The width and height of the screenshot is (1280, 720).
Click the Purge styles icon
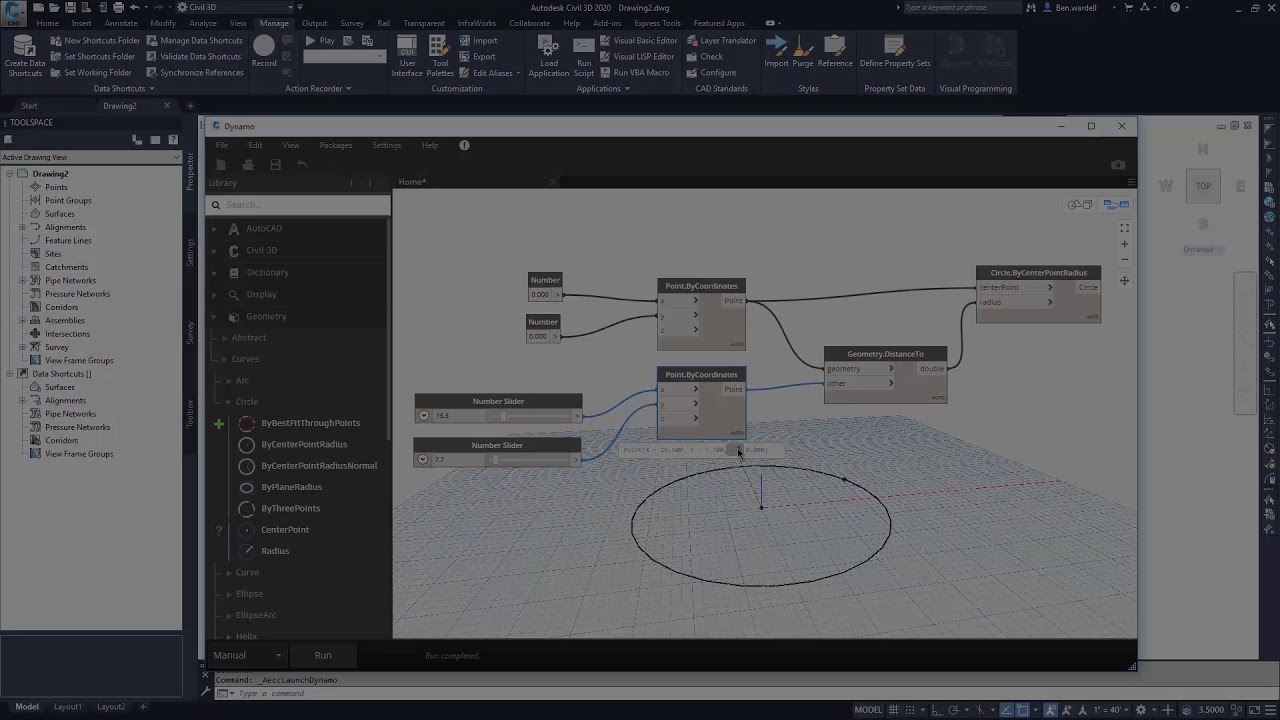point(803,46)
